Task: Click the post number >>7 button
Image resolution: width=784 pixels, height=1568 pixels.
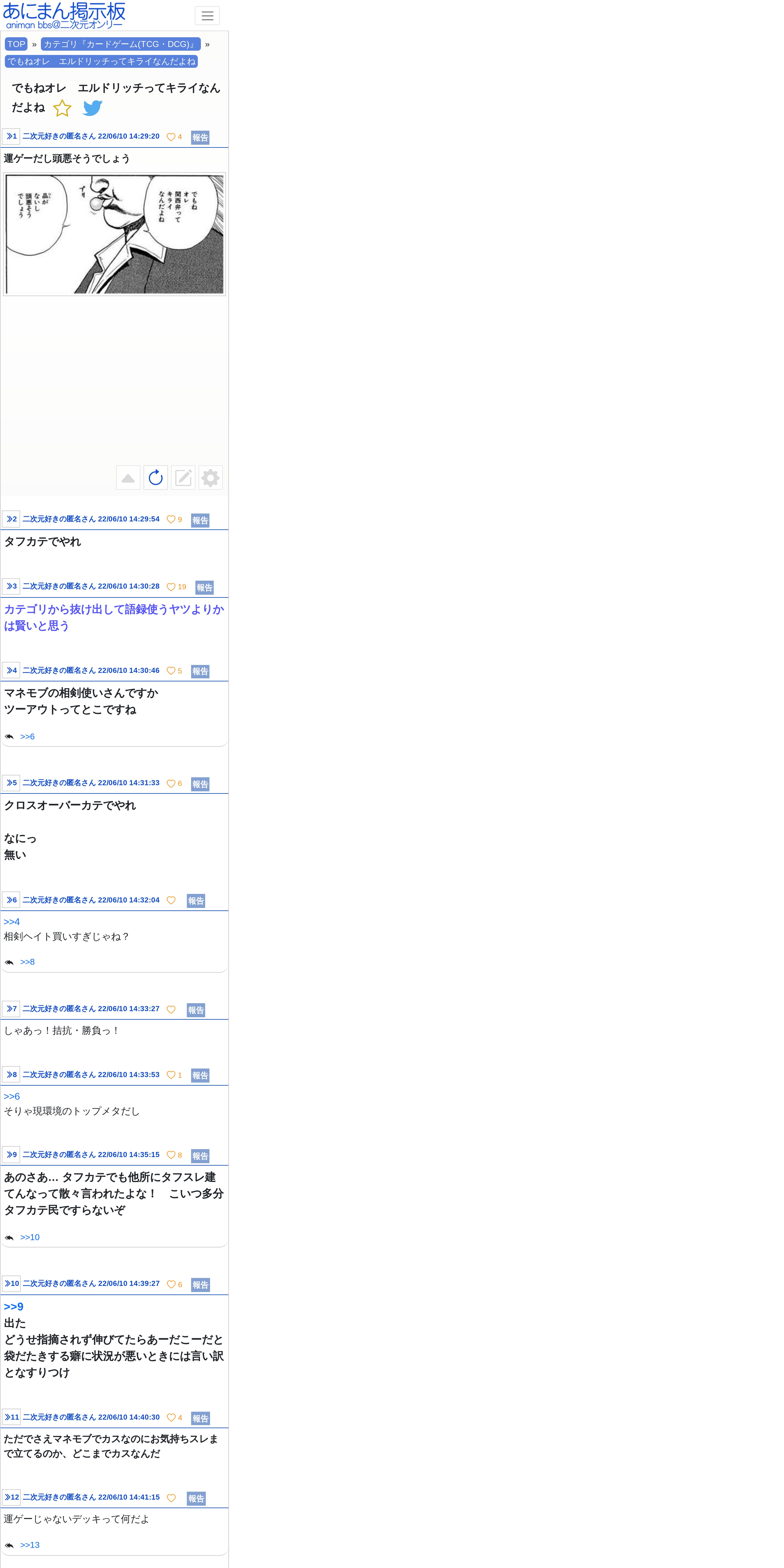Action: 11,1009
